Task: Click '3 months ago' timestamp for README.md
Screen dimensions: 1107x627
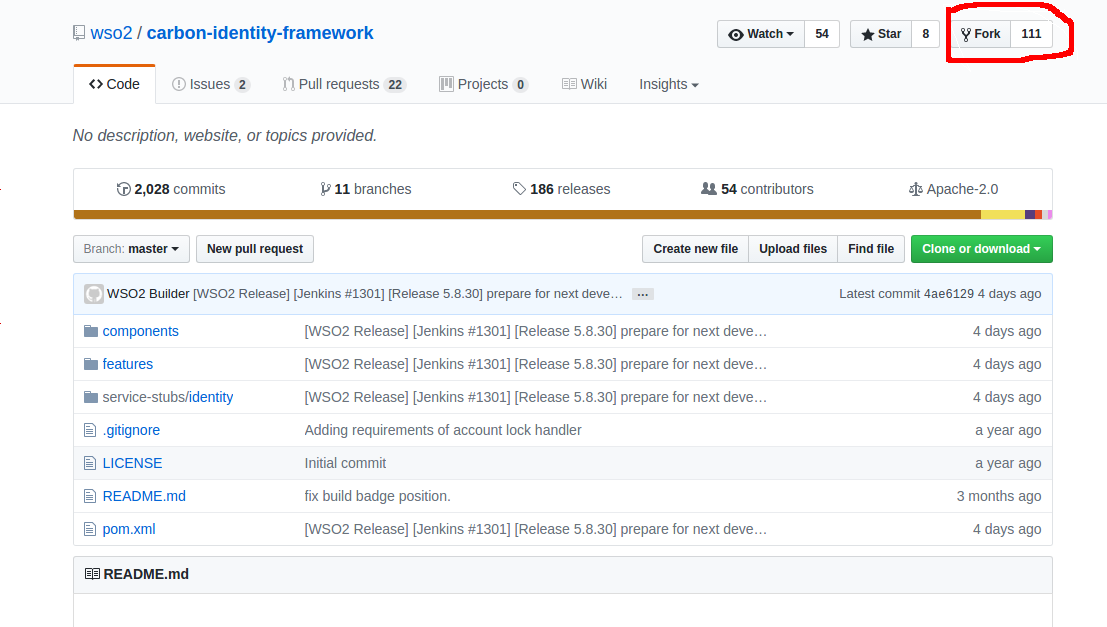Action: coord(999,496)
